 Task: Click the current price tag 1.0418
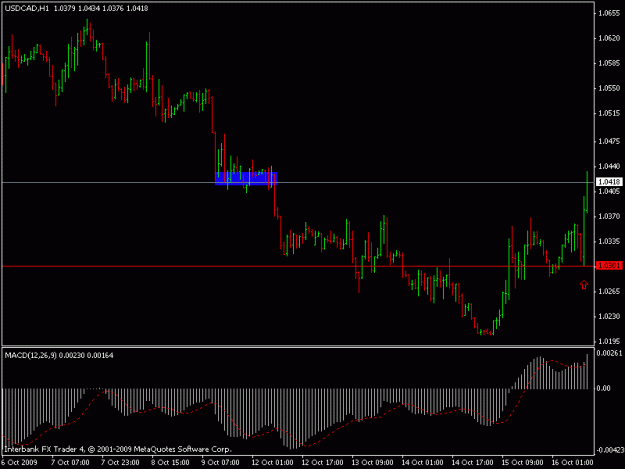click(x=609, y=182)
